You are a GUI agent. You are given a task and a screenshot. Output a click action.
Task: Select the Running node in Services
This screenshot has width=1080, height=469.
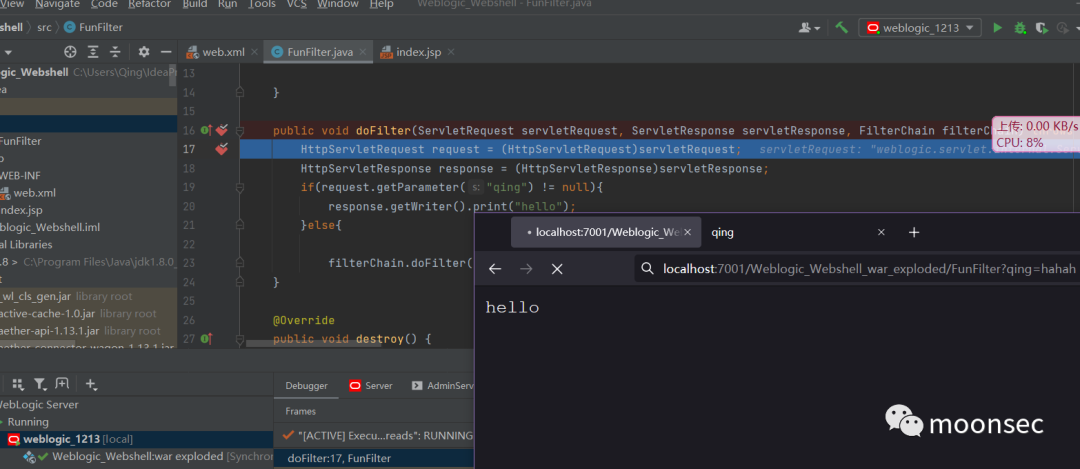(x=28, y=421)
